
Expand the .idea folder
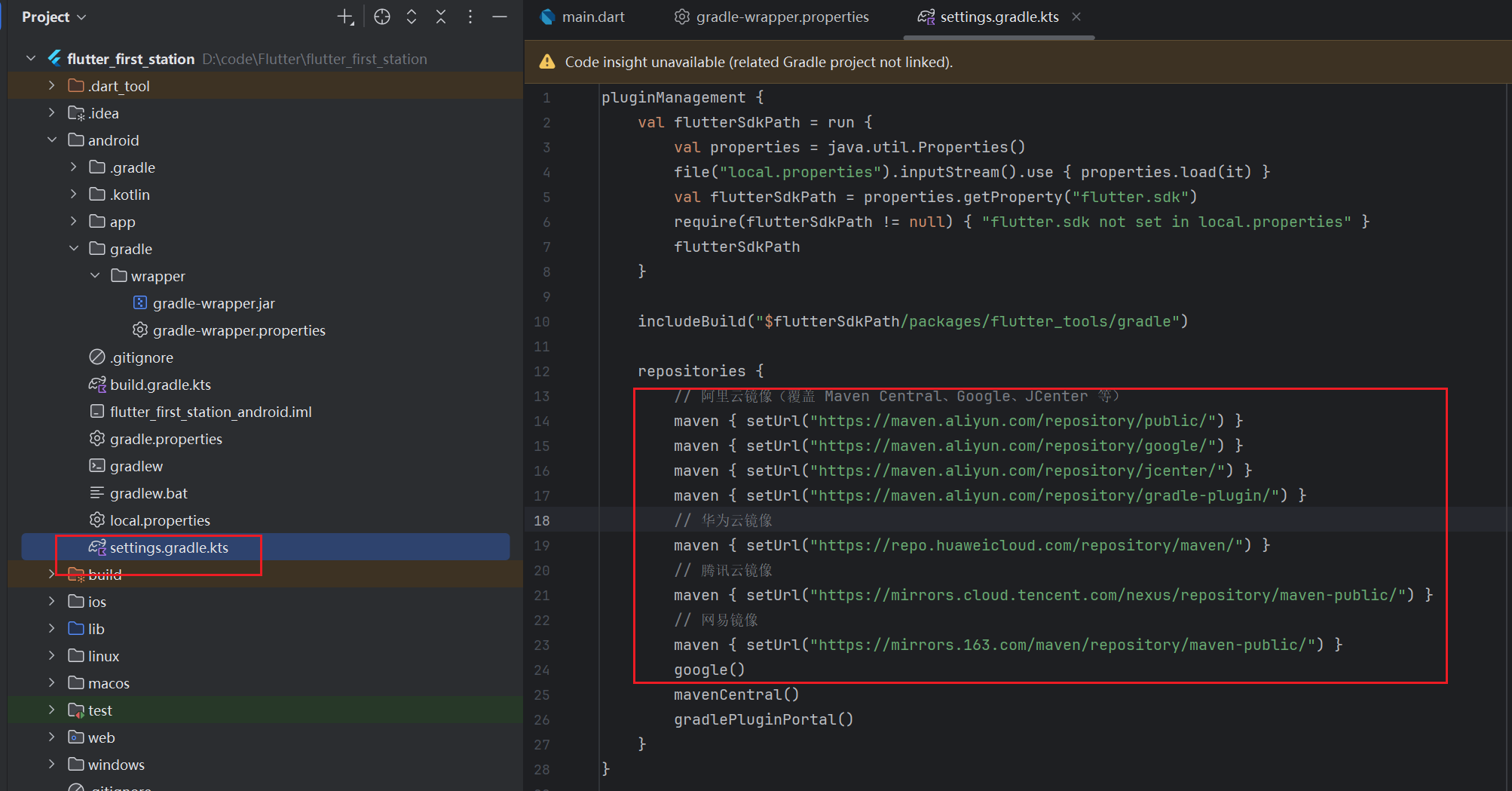(51, 112)
